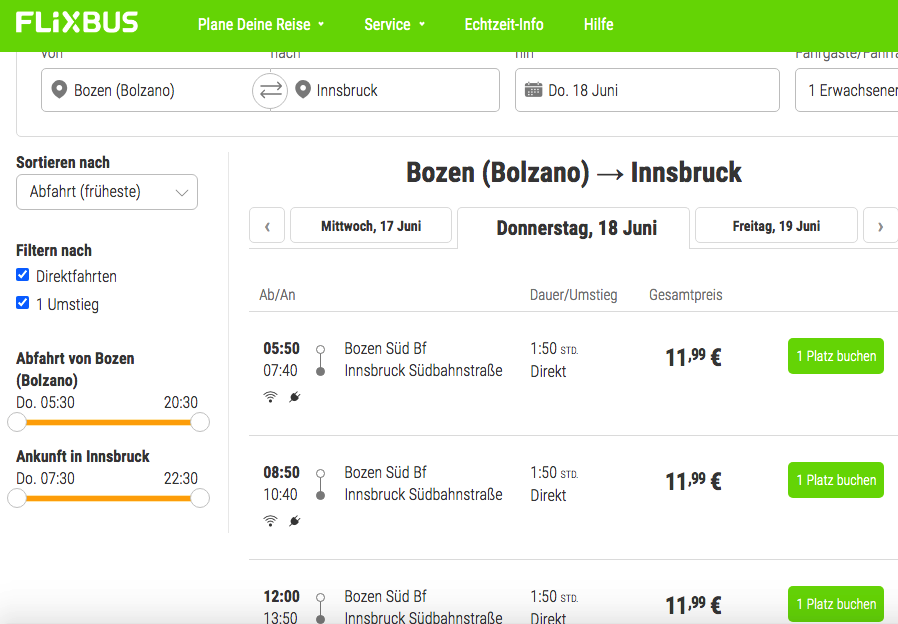
Task: Uncheck the Direktfahrten filter
Action: [23, 275]
